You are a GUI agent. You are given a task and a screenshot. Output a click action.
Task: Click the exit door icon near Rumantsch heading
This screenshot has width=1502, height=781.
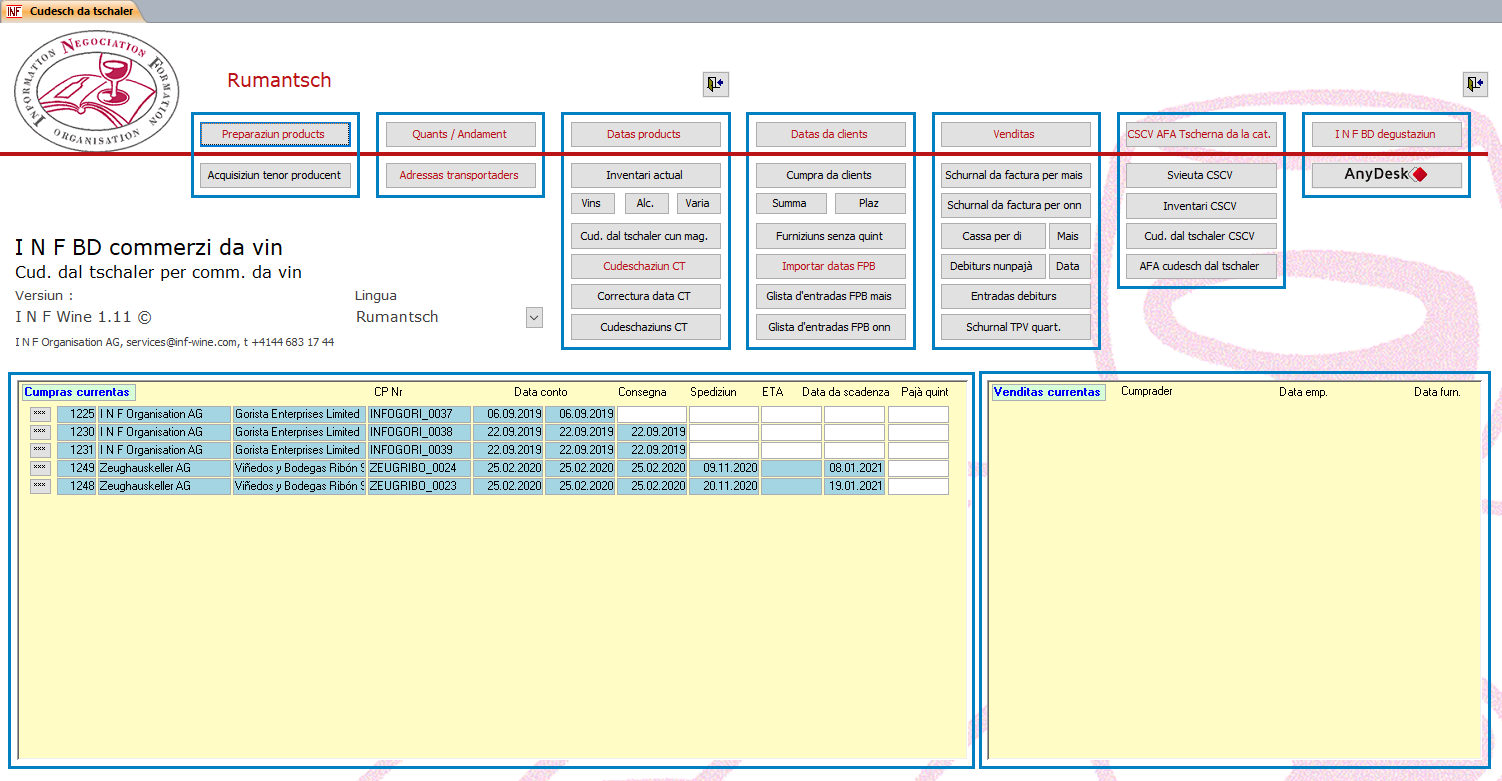point(714,84)
